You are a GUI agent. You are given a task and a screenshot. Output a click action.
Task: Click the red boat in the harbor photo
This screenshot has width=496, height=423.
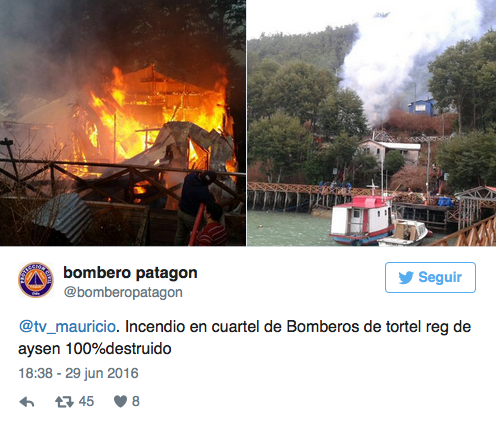point(362,220)
